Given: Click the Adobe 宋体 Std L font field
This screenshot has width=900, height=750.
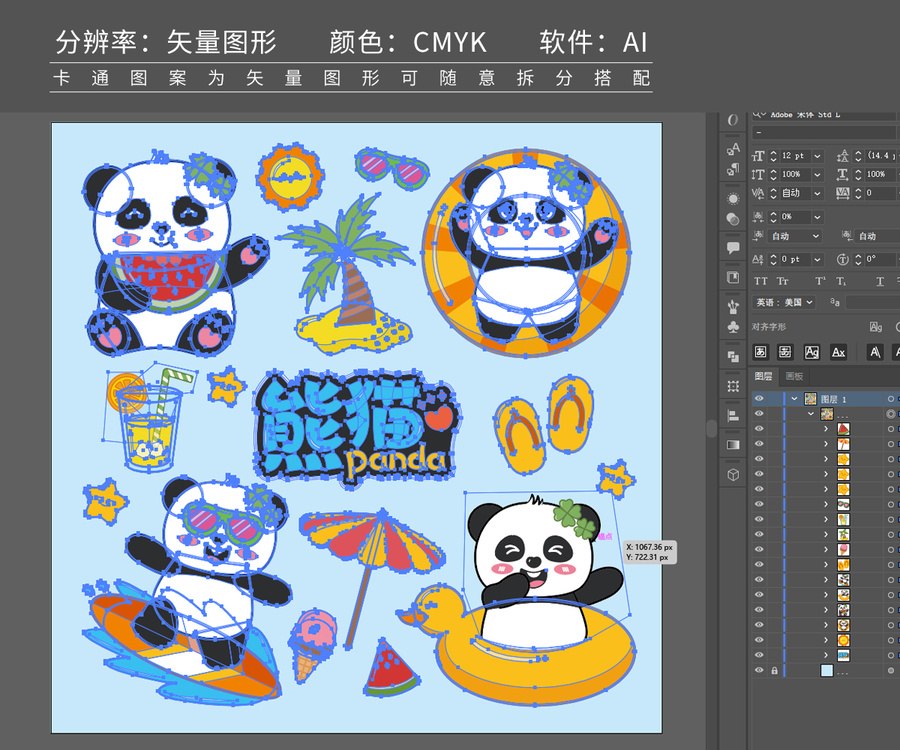Looking at the screenshot, I should pos(824,115).
